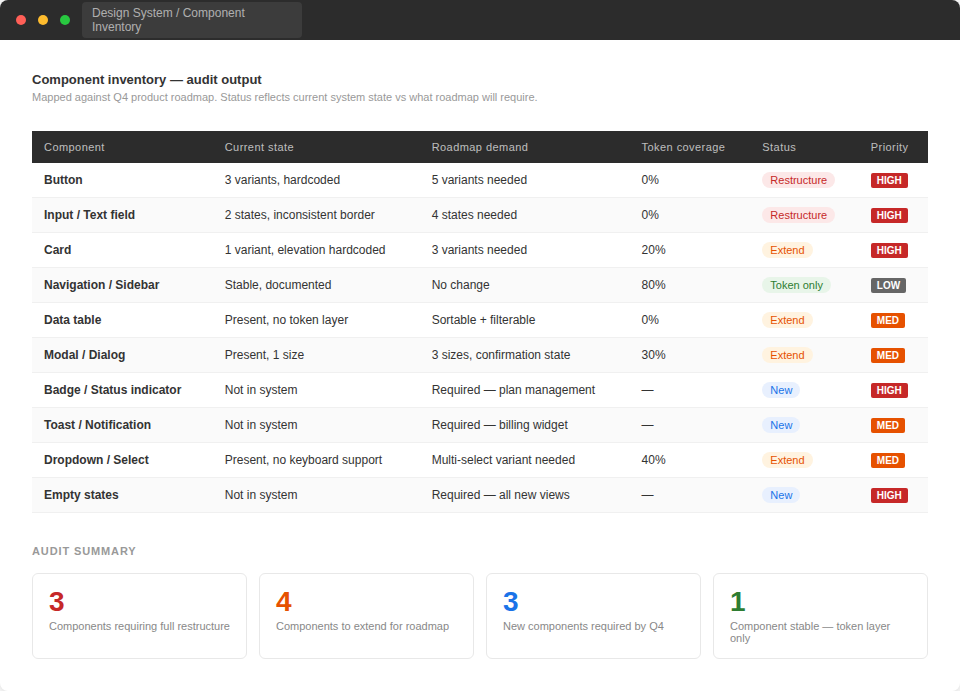Screen dimensions: 960x691
Task: Click the Extend badge in Modal / Dialog row
Action: 787,355
